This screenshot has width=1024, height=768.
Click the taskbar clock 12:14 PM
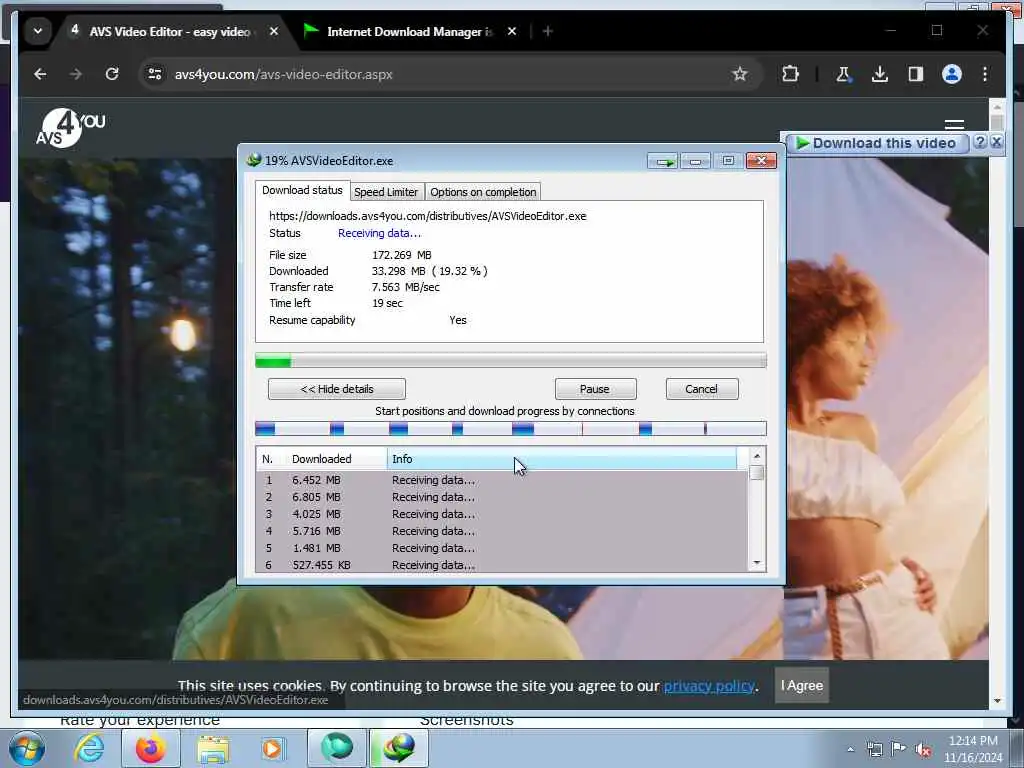[x=973, y=741]
